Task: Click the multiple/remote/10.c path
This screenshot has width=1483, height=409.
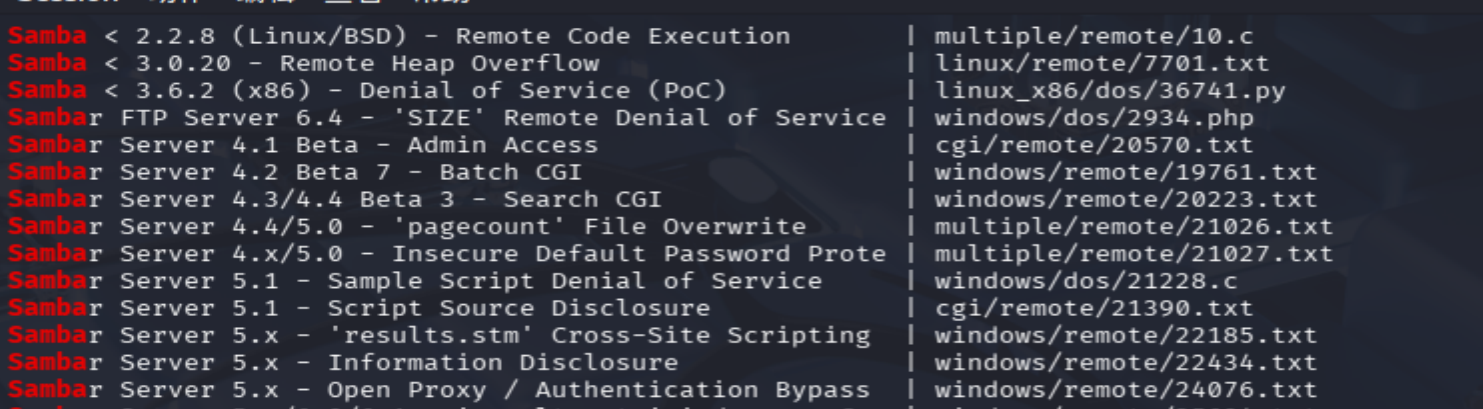Action: tap(1094, 36)
